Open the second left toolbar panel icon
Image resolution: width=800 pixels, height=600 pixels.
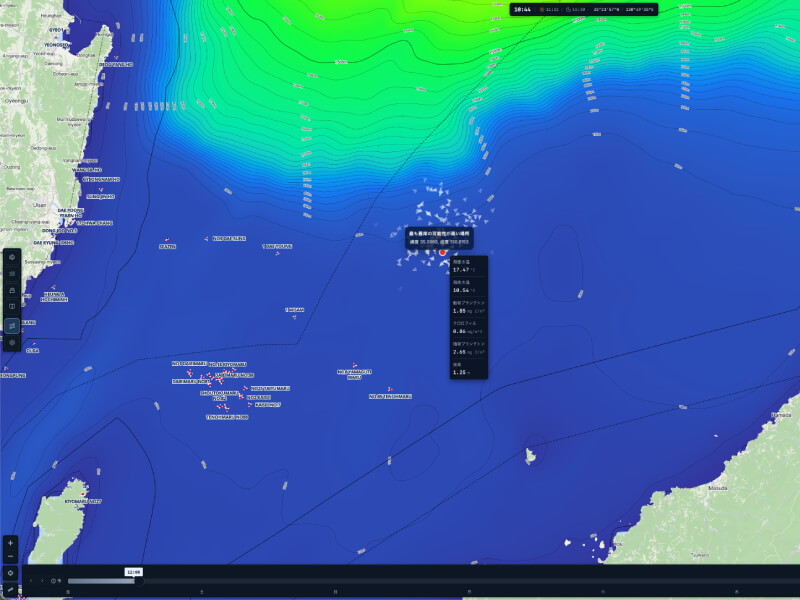pyautogui.click(x=12, y=274)
